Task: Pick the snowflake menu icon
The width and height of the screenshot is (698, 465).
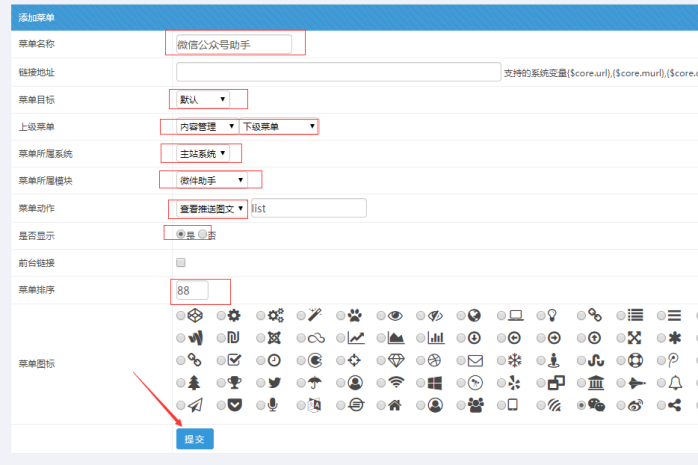Action: pyautogui.click(x=501, y=360)
